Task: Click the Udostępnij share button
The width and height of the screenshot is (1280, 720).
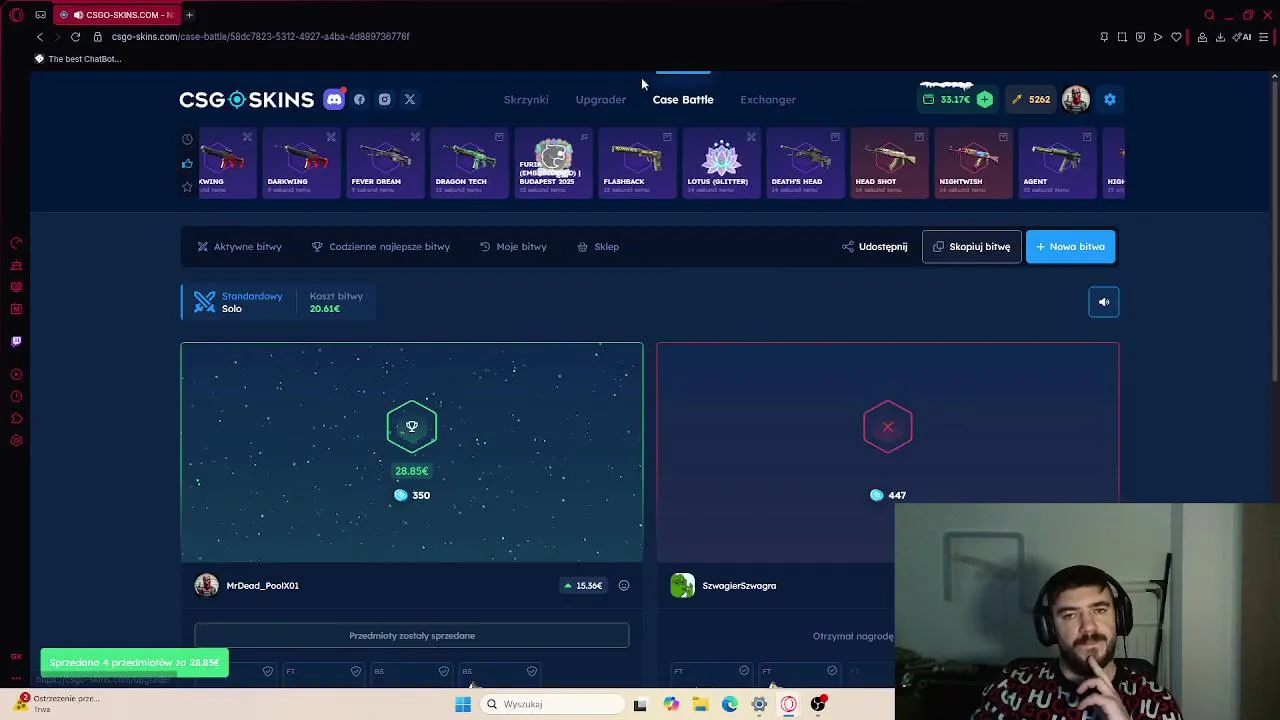Action: pos(875,246)
